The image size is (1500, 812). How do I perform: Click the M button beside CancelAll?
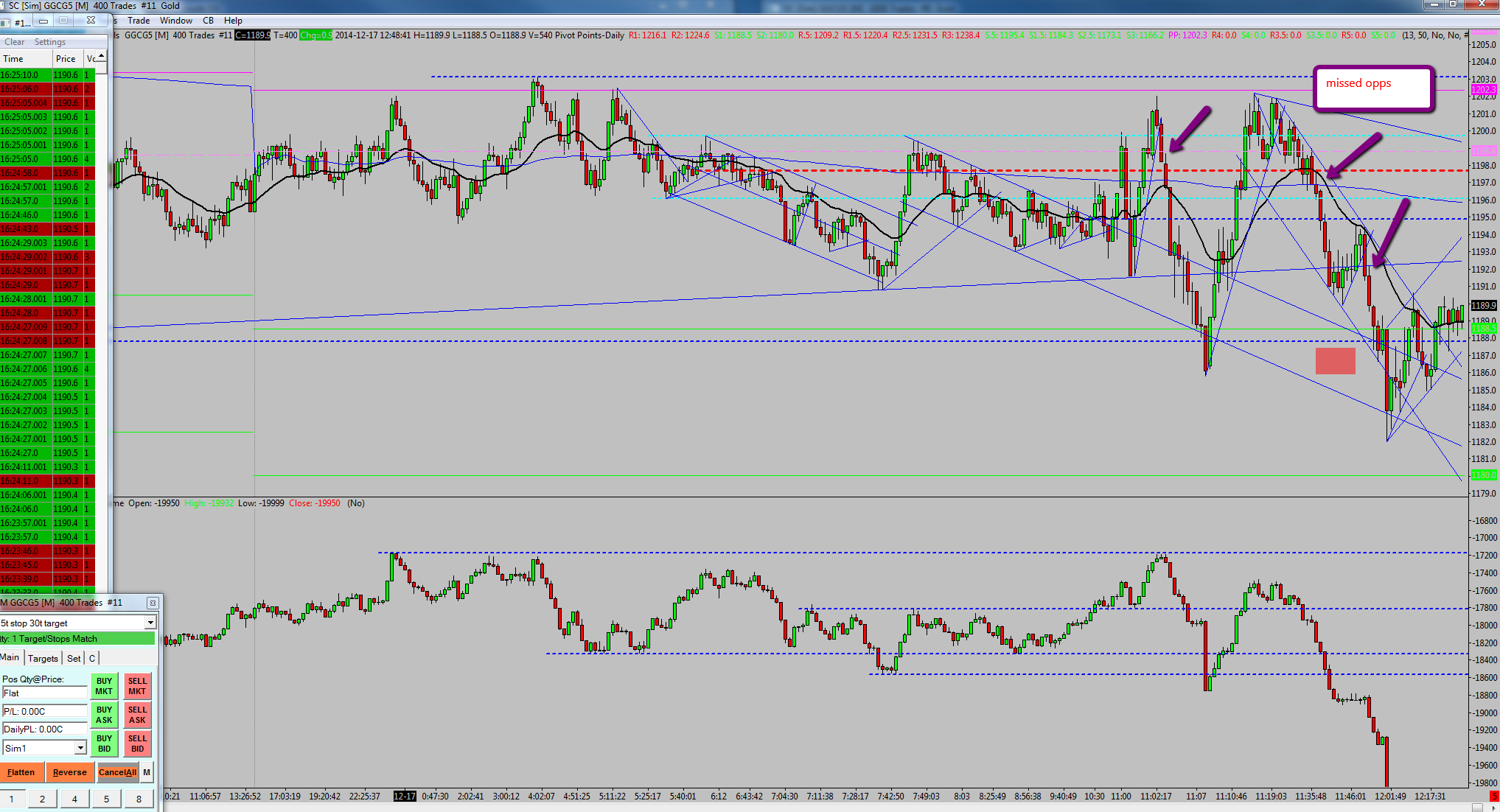click(x=147, y=772)
